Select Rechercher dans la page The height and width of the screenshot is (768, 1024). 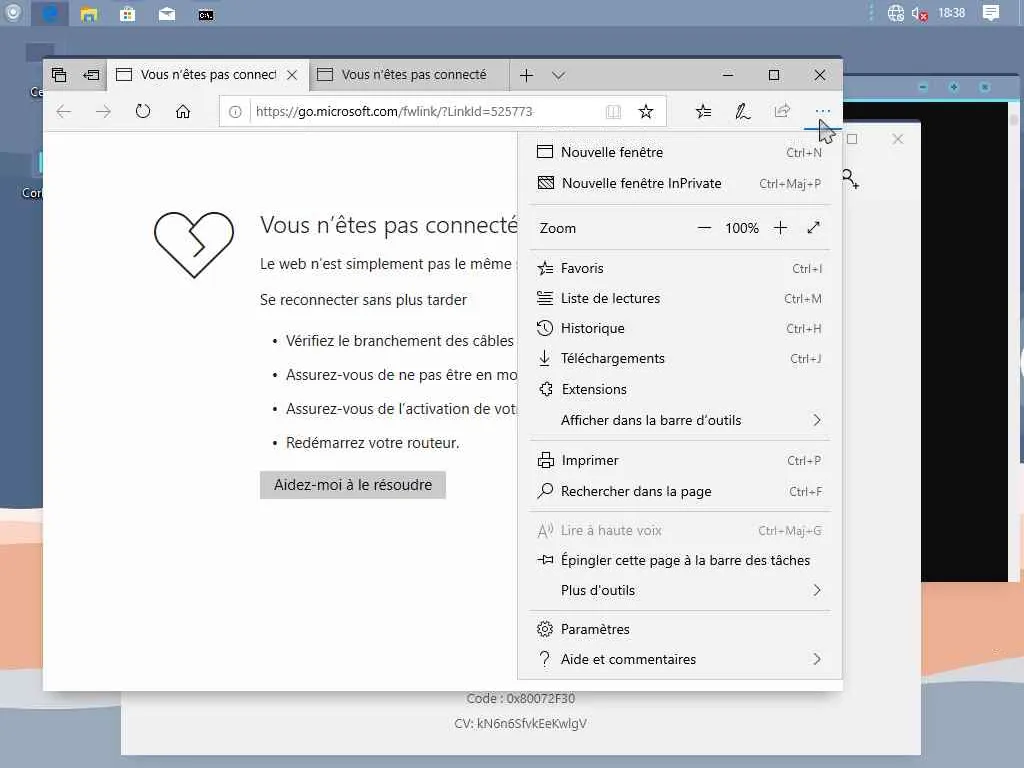tap(679, 491)
